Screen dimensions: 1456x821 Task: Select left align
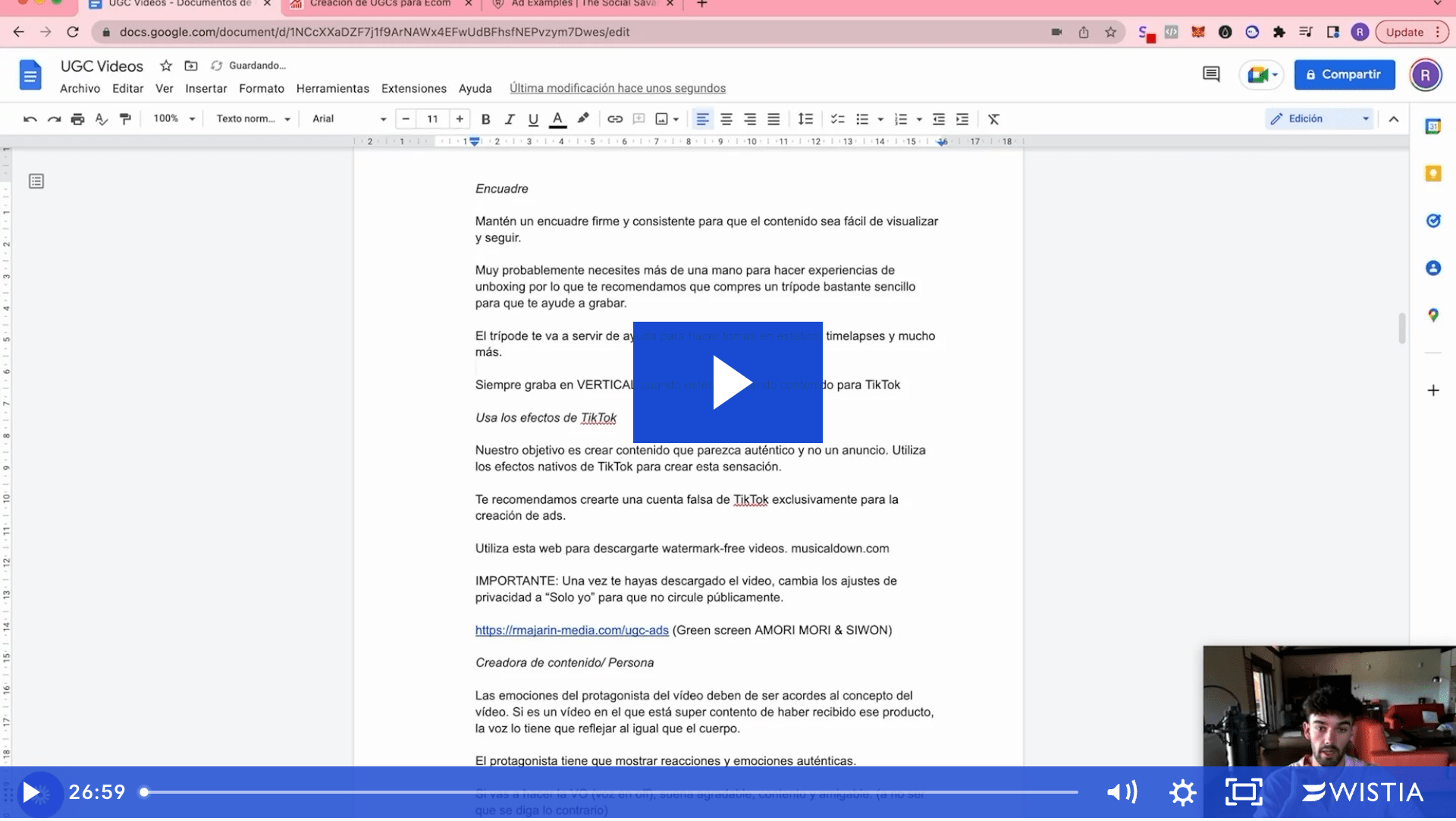703,119
